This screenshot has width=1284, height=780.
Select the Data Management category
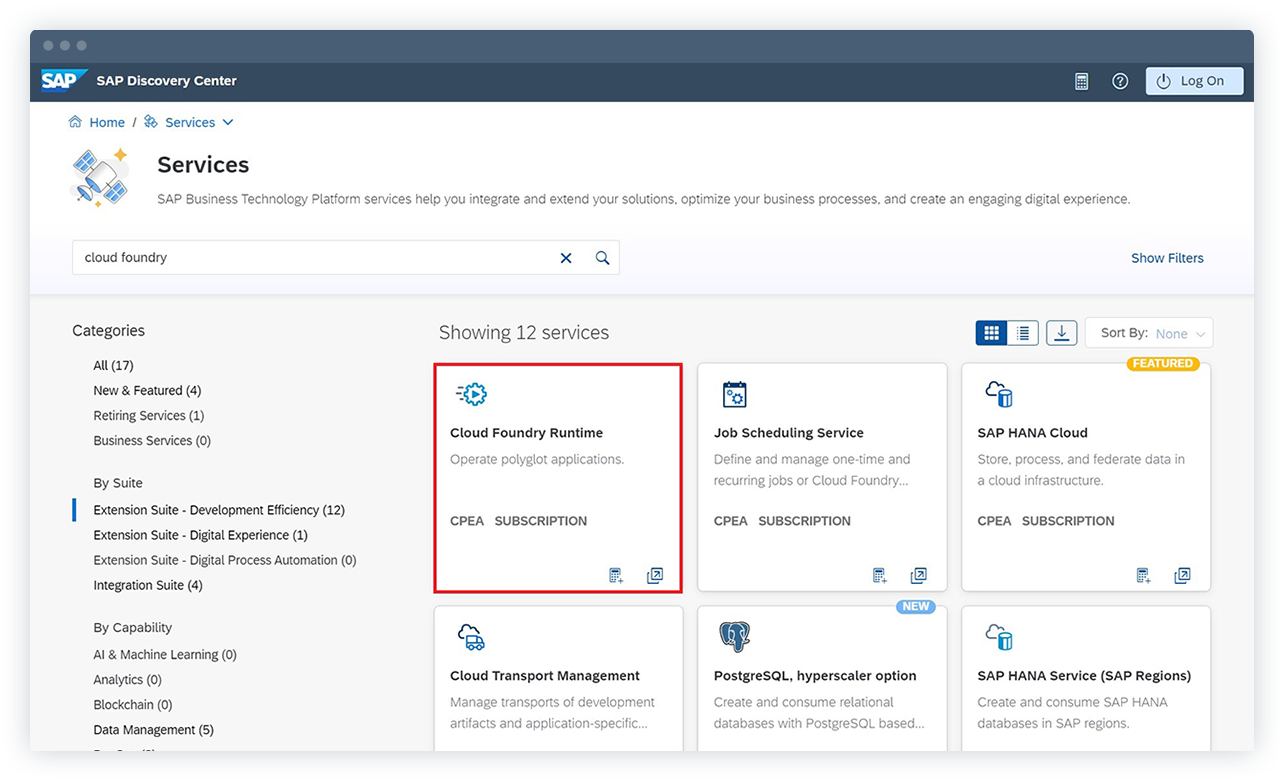click(x=153, y=729)
